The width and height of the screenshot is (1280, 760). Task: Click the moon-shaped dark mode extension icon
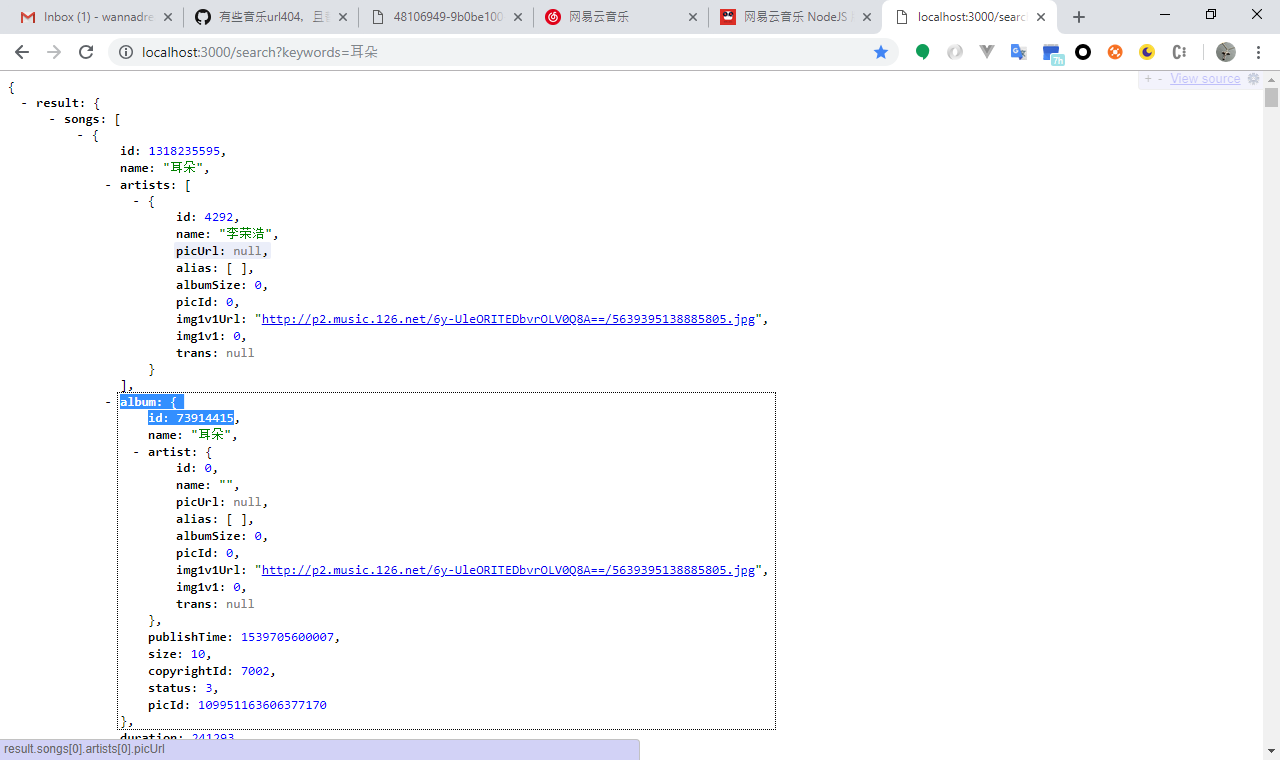tap(1146, 52)
